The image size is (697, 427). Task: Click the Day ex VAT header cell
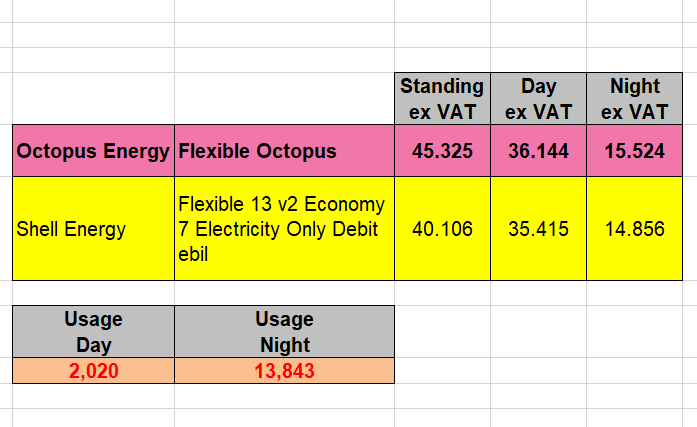tap(538, 99)
